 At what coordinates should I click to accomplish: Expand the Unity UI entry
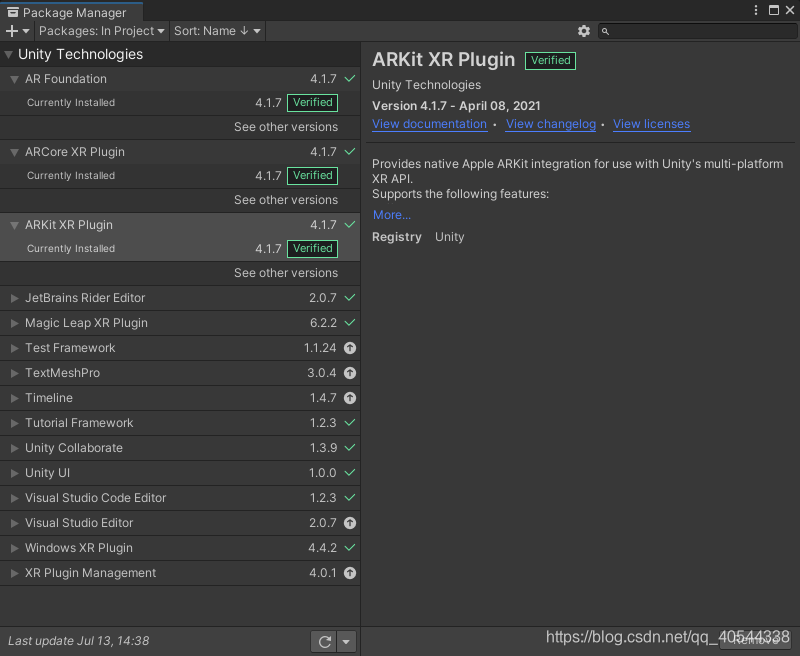[x=14, y=473]
